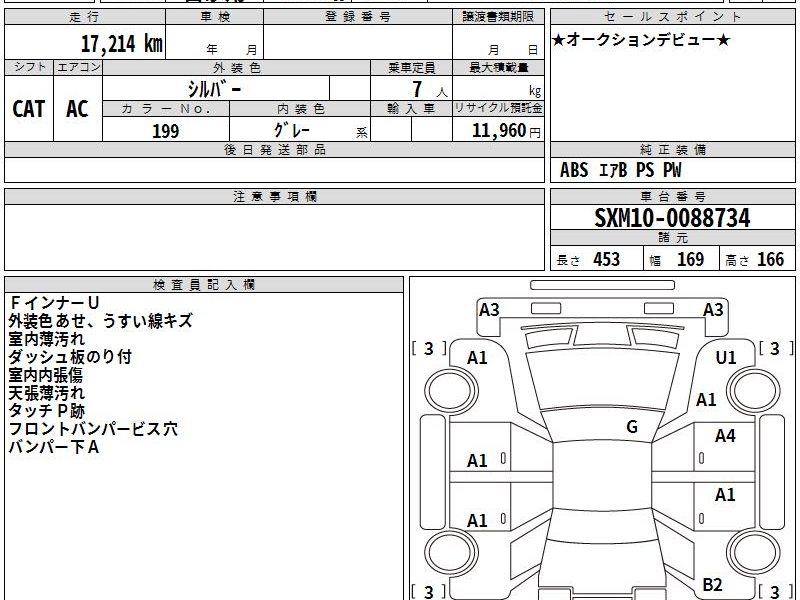Image resolution: width=800 pixels, height=600 pixels.
Task: Select the CAT shift value
Action: click(x=29, y=109)
